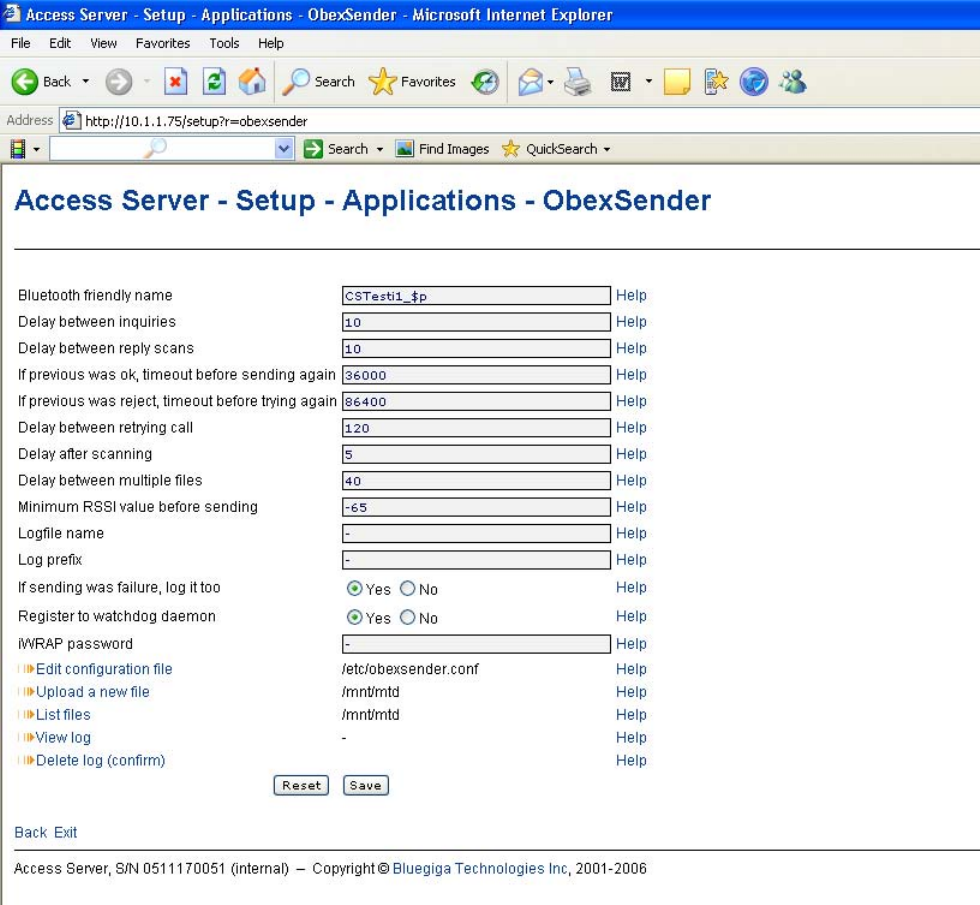Click the Research star document icon
980x905 pixels.
(x=716, y=82)
